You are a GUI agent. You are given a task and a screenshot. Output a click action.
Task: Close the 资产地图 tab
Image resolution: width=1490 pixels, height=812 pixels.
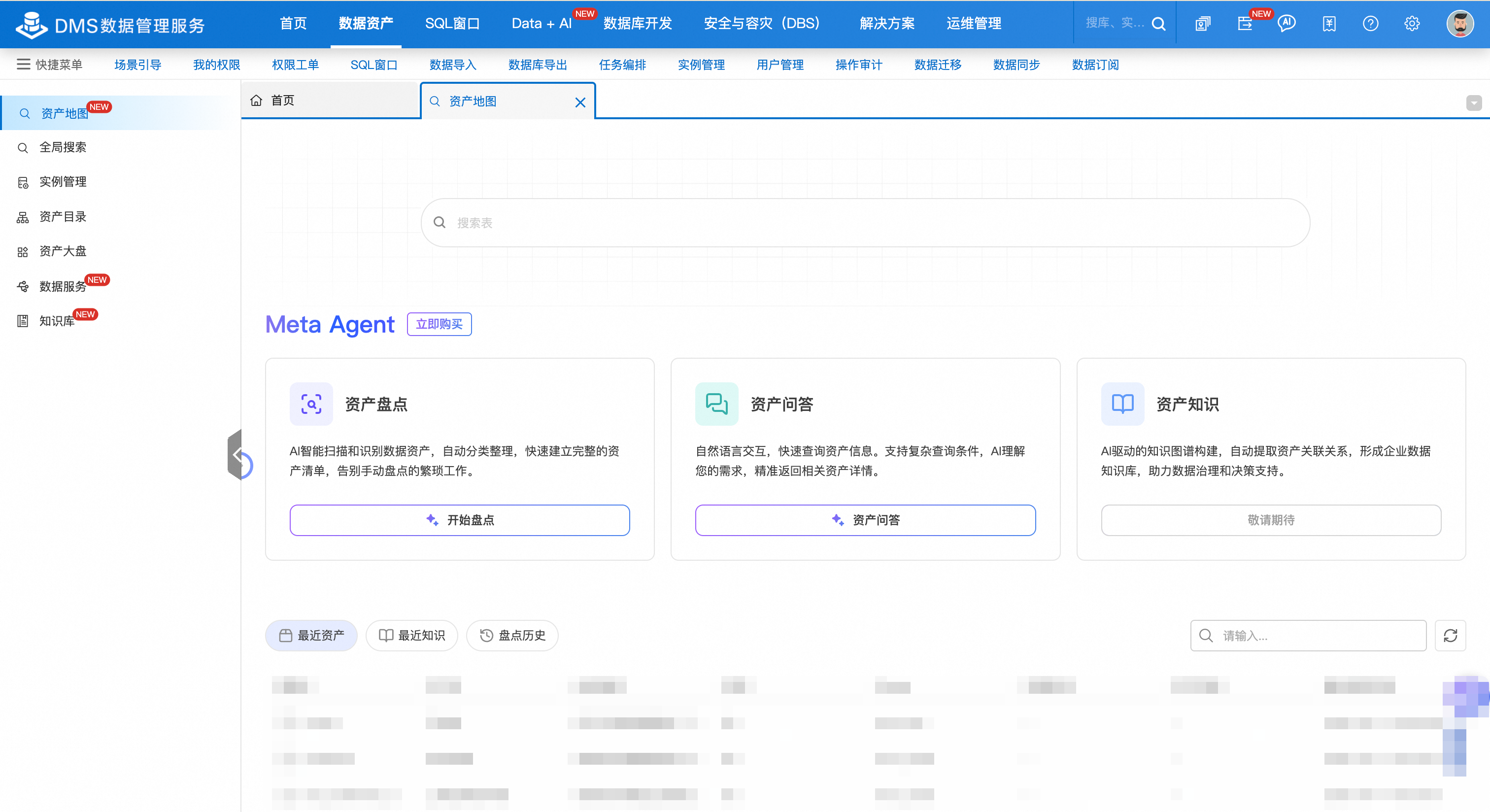pos(580,102)
